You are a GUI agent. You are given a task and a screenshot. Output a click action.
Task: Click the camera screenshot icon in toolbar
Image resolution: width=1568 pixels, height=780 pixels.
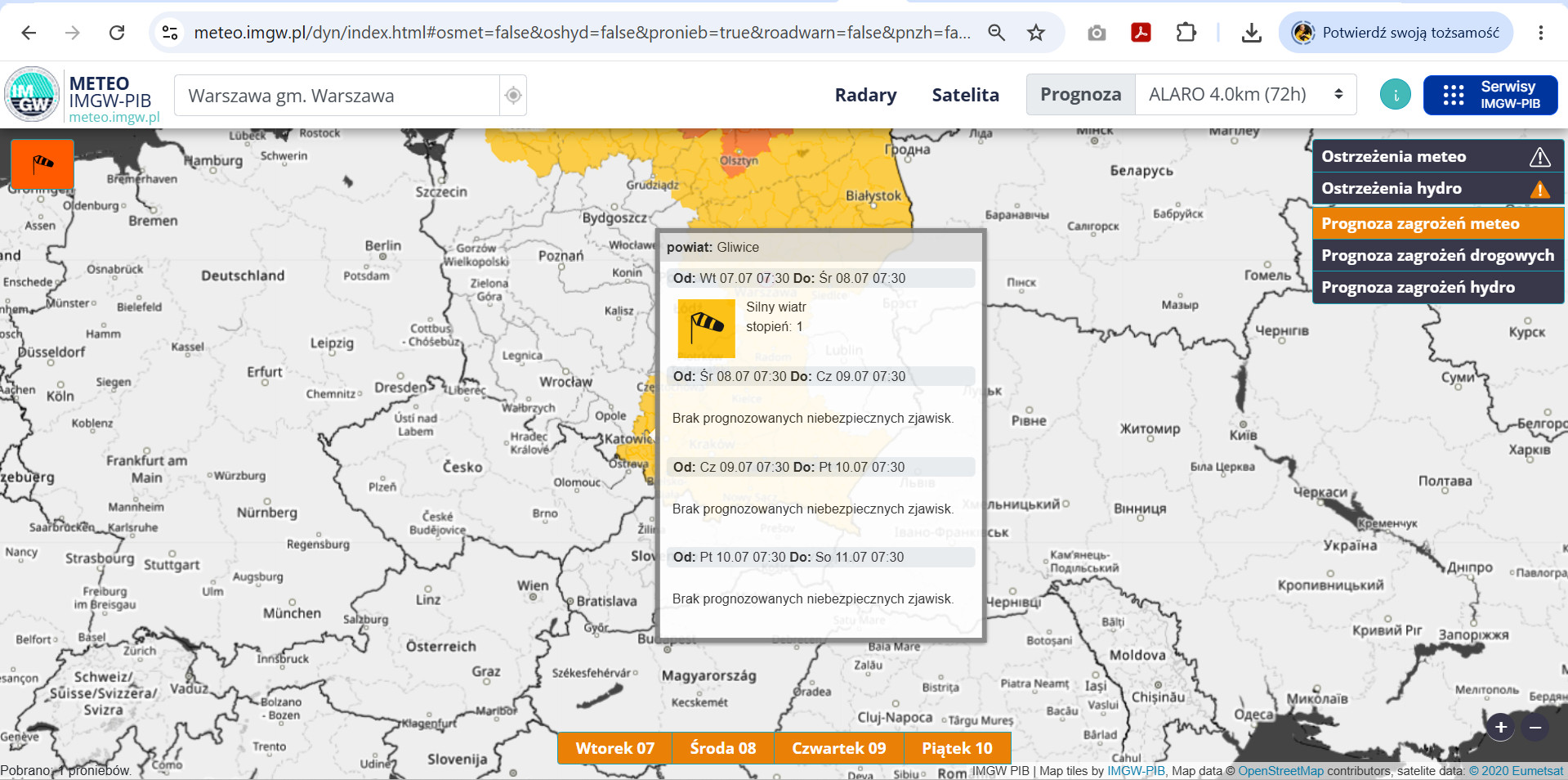(x=1097, y=33)
